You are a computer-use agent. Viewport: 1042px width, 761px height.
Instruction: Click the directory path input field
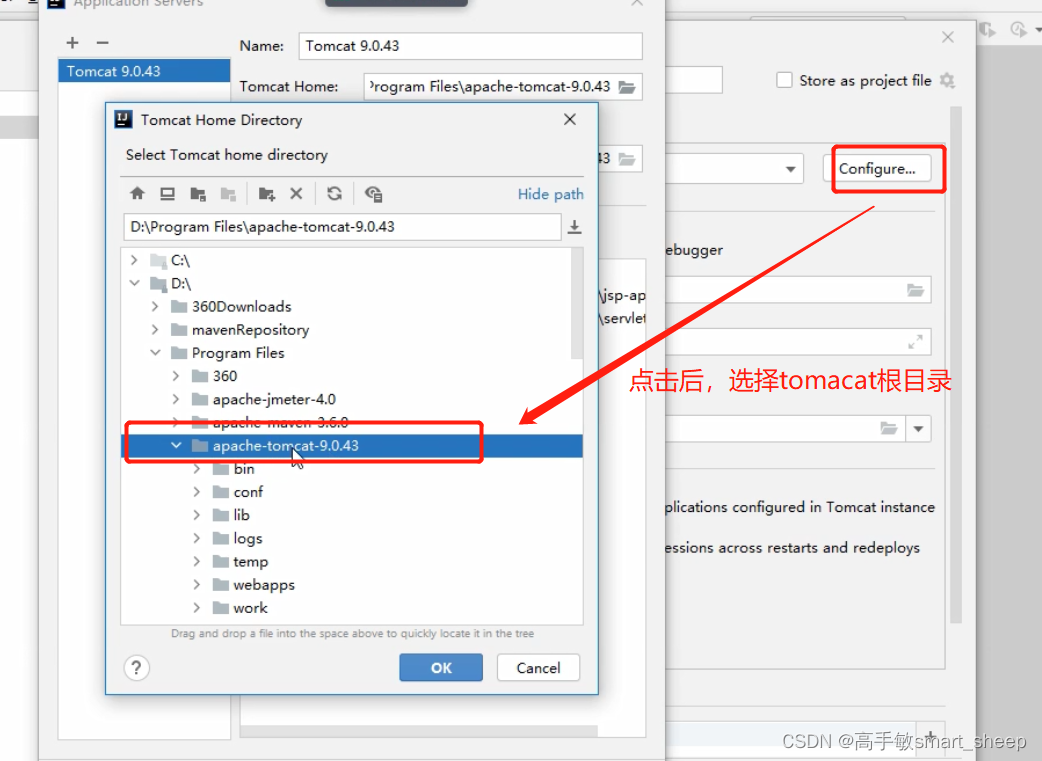point(342,227)
